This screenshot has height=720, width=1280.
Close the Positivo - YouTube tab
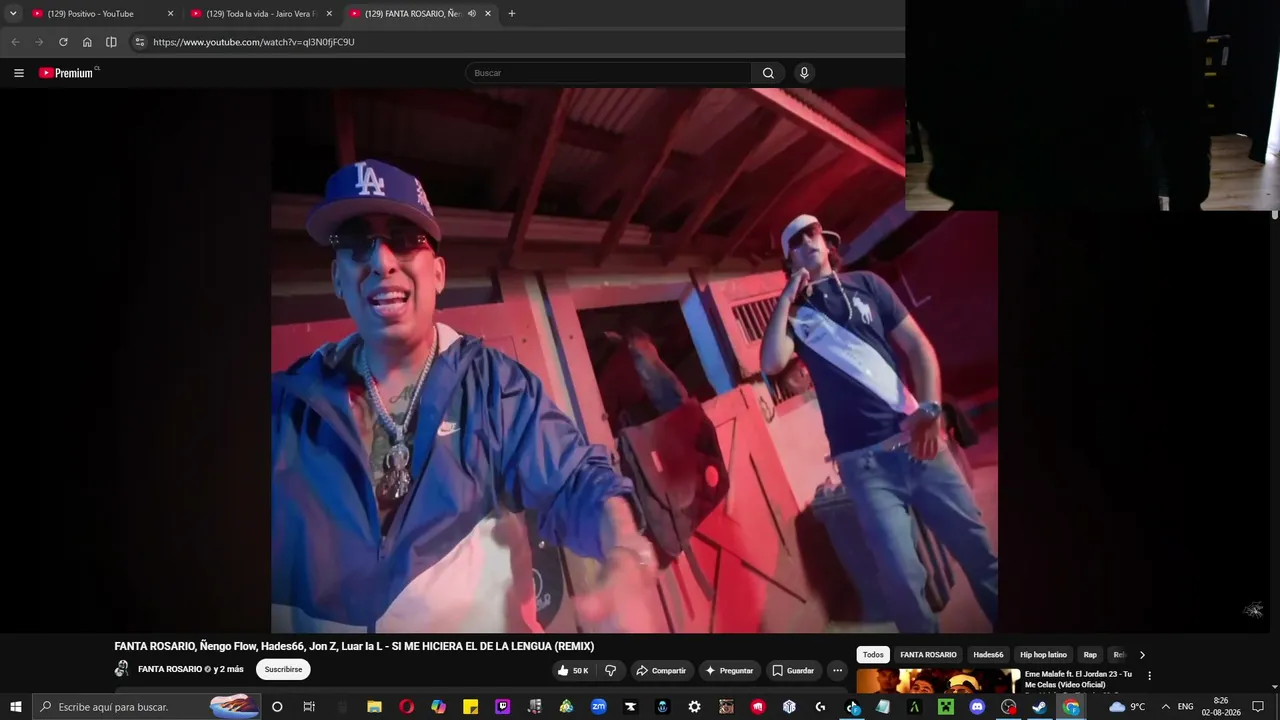pos(170,14)
